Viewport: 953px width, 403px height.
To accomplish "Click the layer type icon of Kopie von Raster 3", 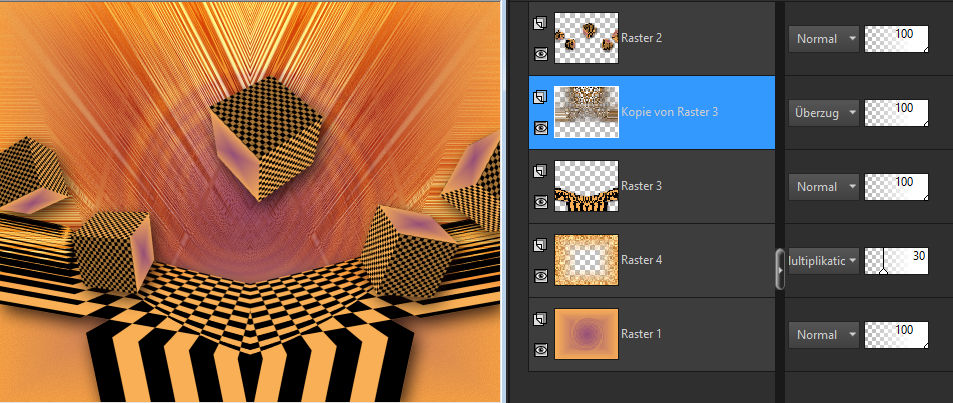I will click(541, 97).
